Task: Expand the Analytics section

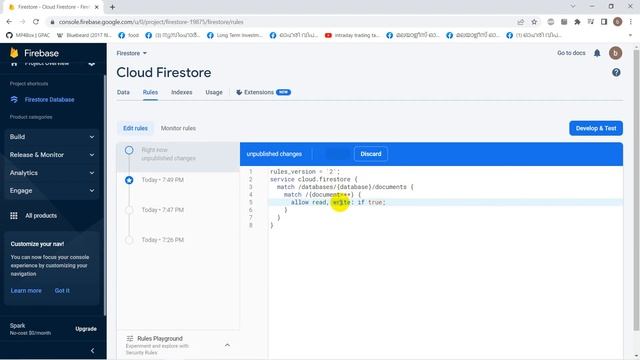Action: (x=52, y=173)
